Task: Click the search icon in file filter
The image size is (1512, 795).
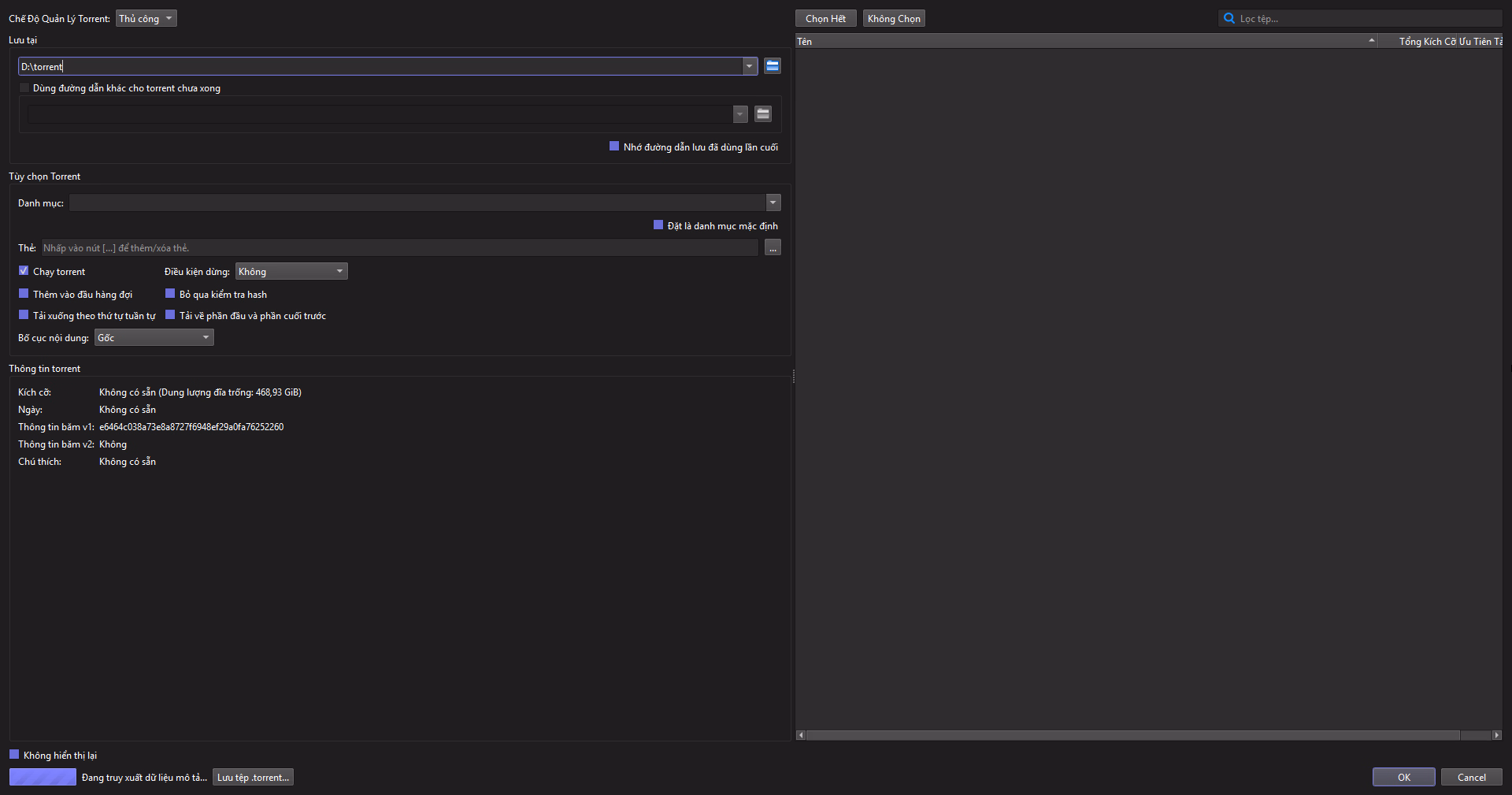Action: click(1228, 18)
